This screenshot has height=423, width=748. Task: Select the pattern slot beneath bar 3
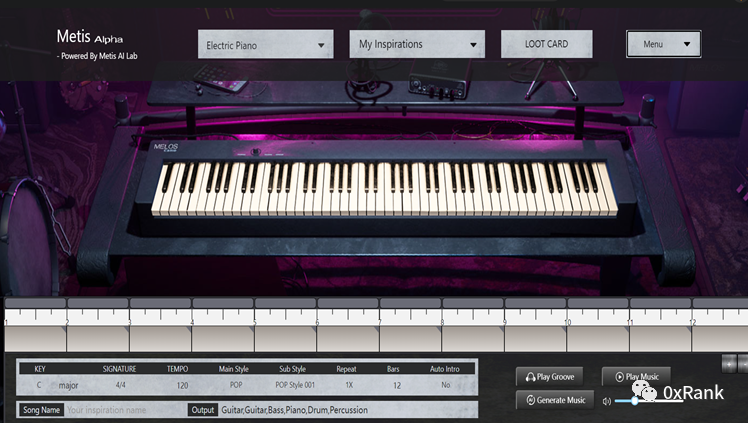pos(160,339)
